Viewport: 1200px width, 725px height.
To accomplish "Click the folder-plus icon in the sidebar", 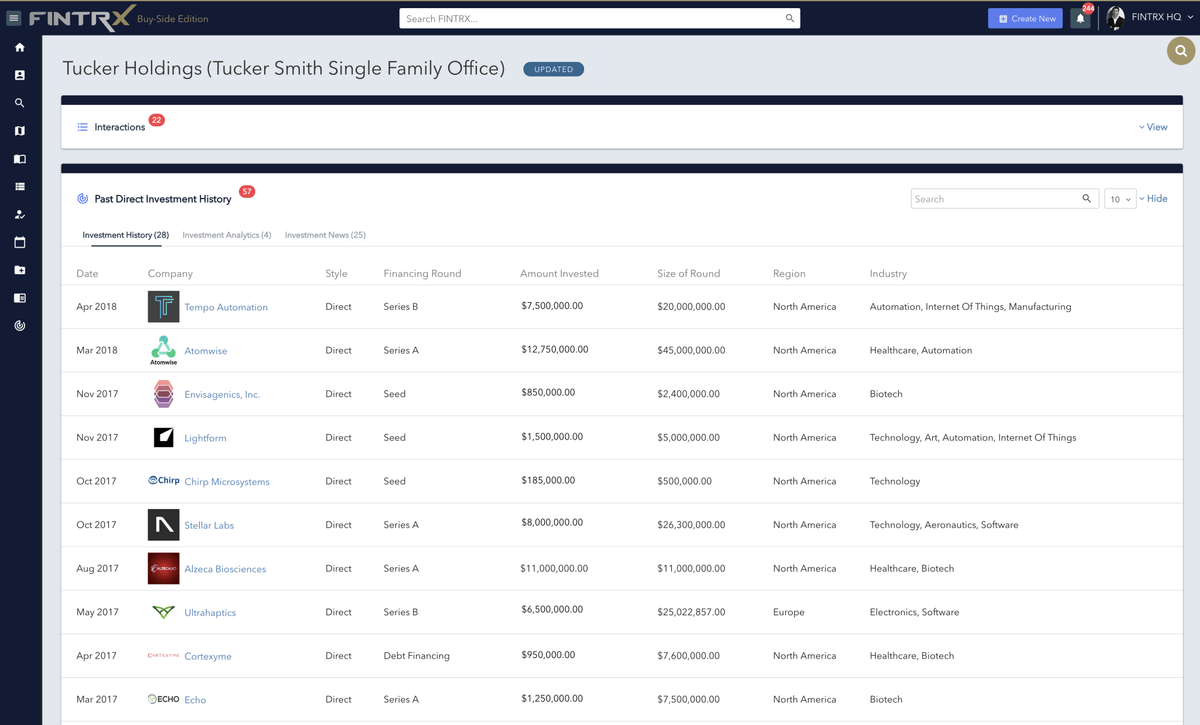I will tap(20, 270).
